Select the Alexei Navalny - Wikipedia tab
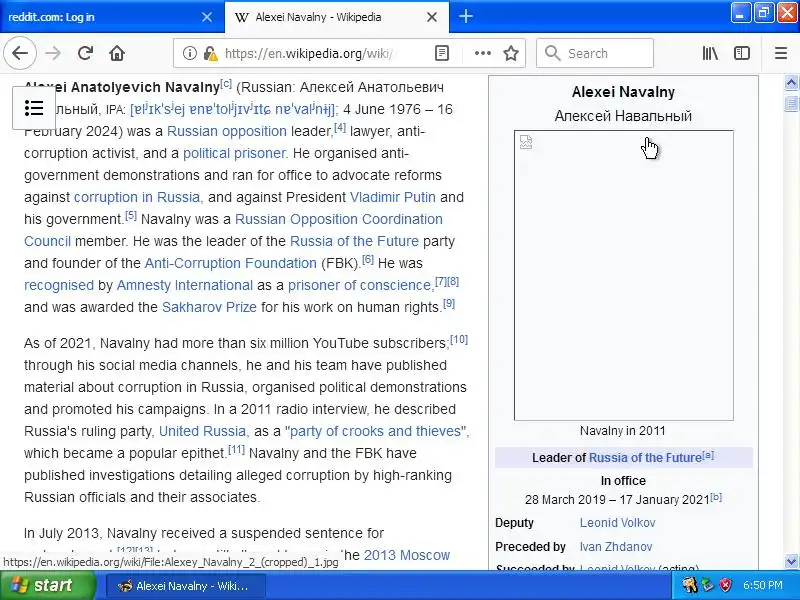 (337, 17)
